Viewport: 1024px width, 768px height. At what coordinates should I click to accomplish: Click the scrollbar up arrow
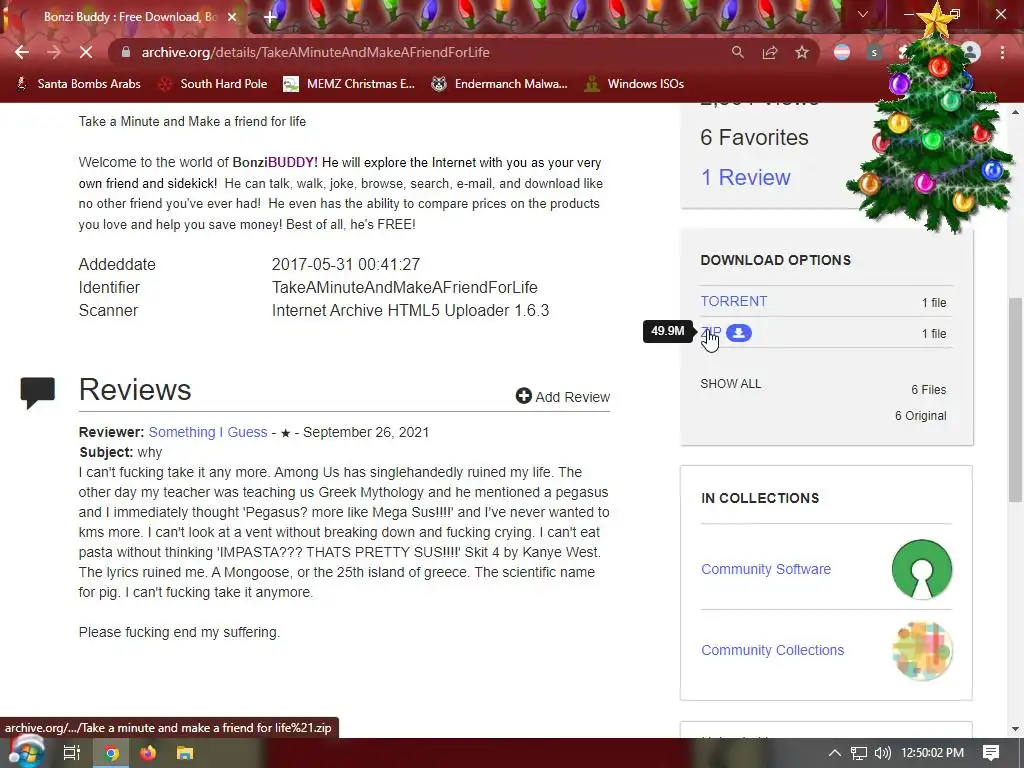(1015, 112)
